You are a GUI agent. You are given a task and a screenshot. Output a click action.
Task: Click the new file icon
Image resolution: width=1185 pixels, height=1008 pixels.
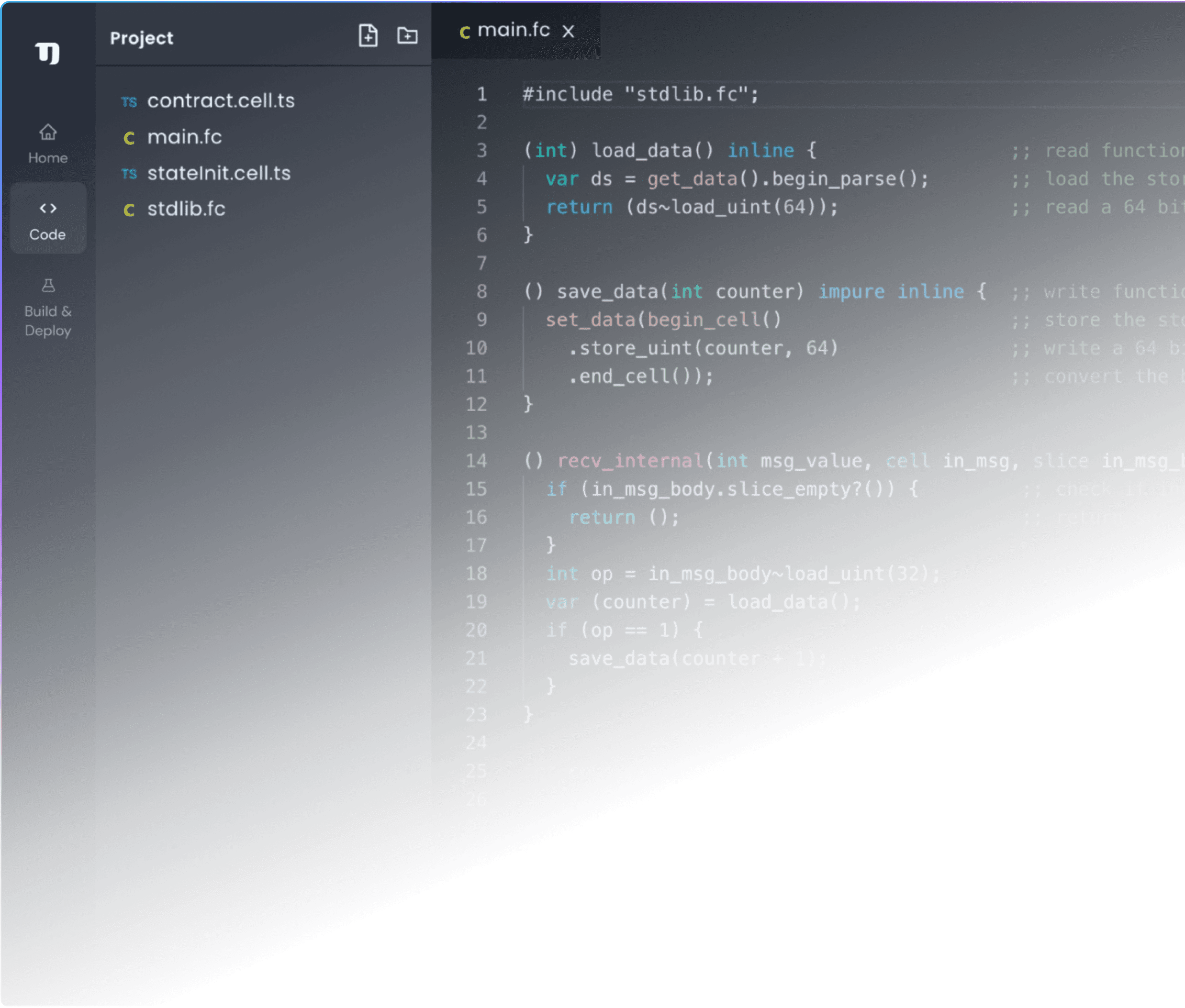(x=368, y=35)
